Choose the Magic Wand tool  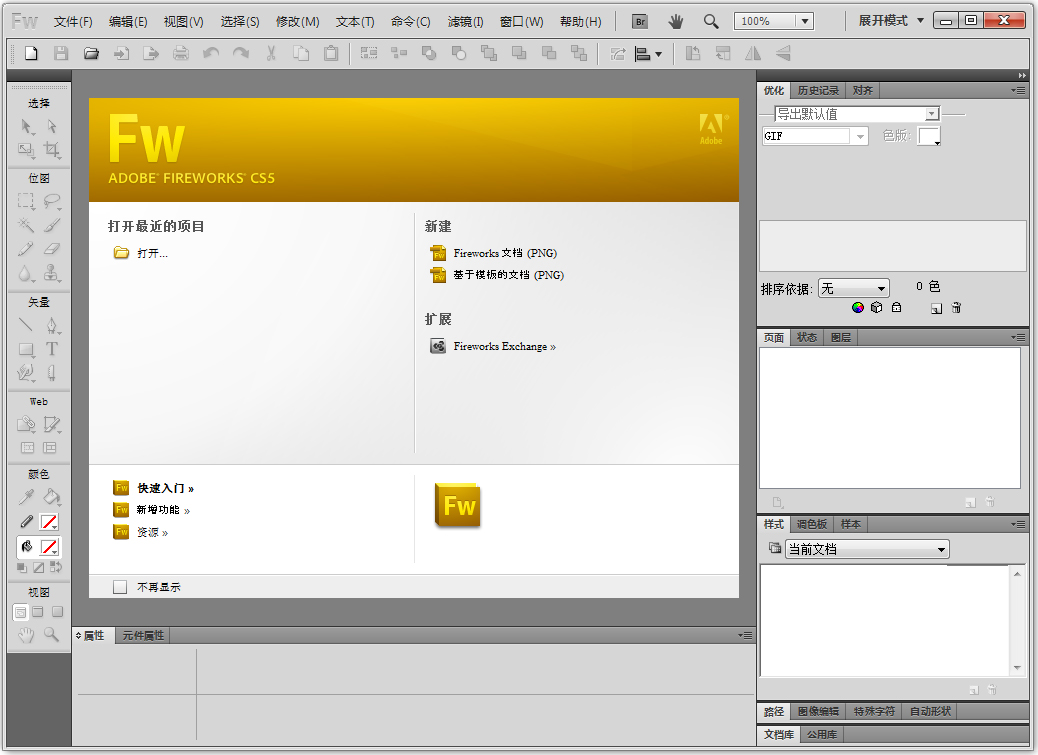[26, 224]
